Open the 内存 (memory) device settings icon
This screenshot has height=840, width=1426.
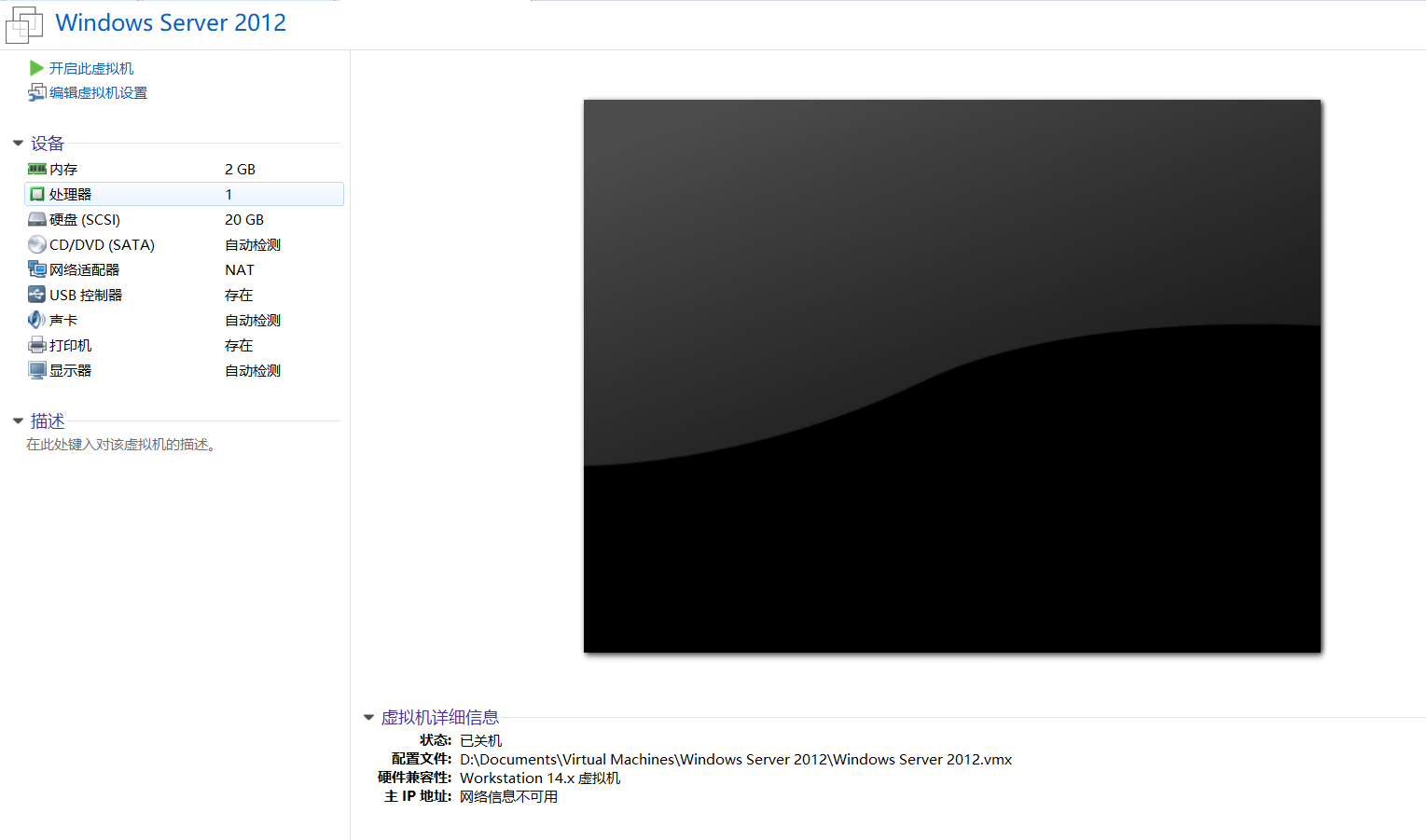tap(35, 169)
